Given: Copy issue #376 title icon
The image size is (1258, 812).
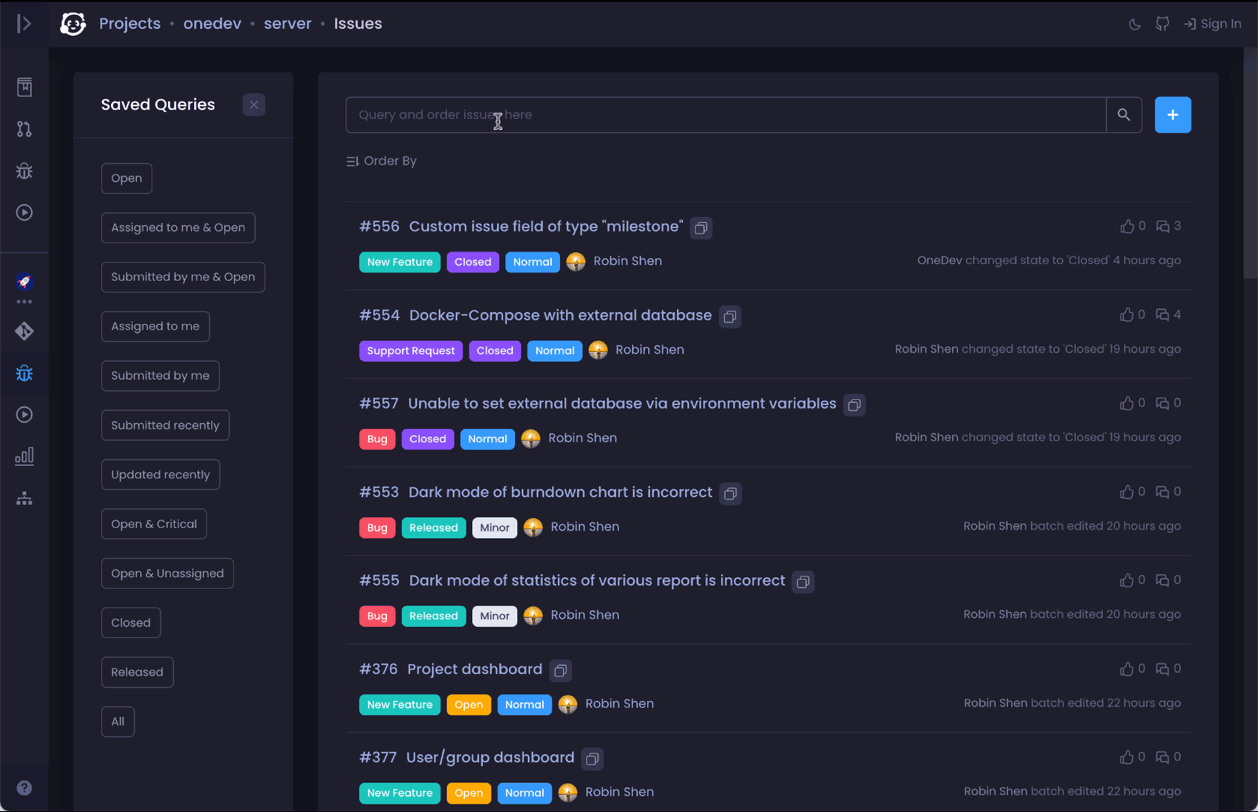Looking at the screenshot, I should pos(561,671).
